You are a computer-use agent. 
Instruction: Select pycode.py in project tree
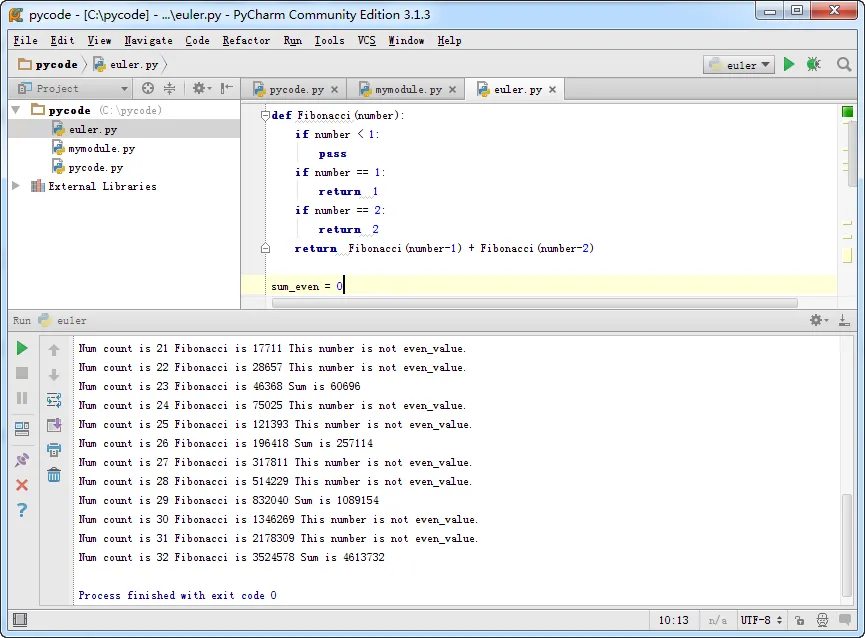pyautogui.click(x=125, y=167)
